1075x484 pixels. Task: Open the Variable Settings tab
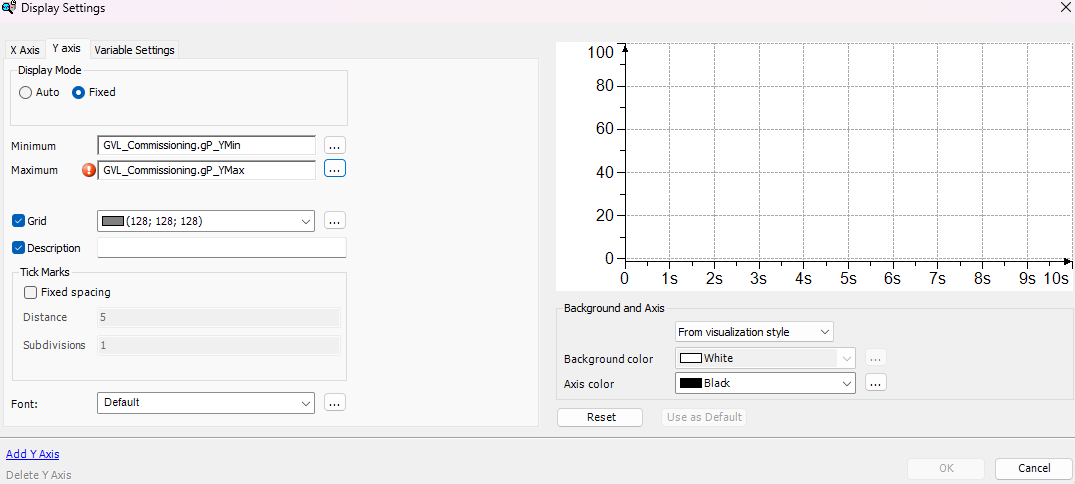tap(134, 50)
